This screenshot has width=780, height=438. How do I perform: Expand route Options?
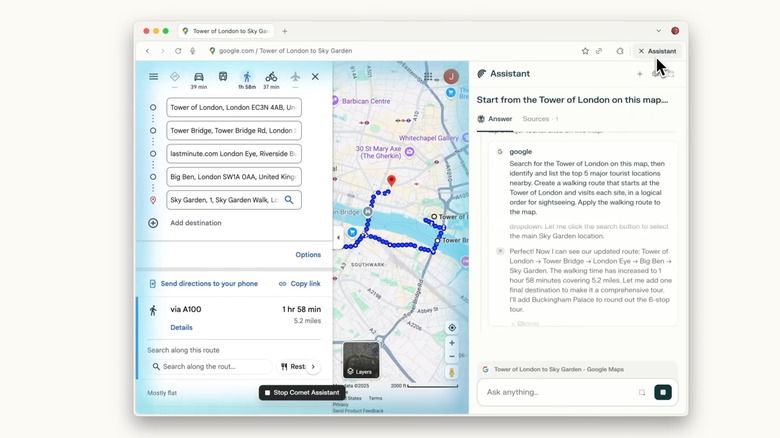[x=308, y=255]
